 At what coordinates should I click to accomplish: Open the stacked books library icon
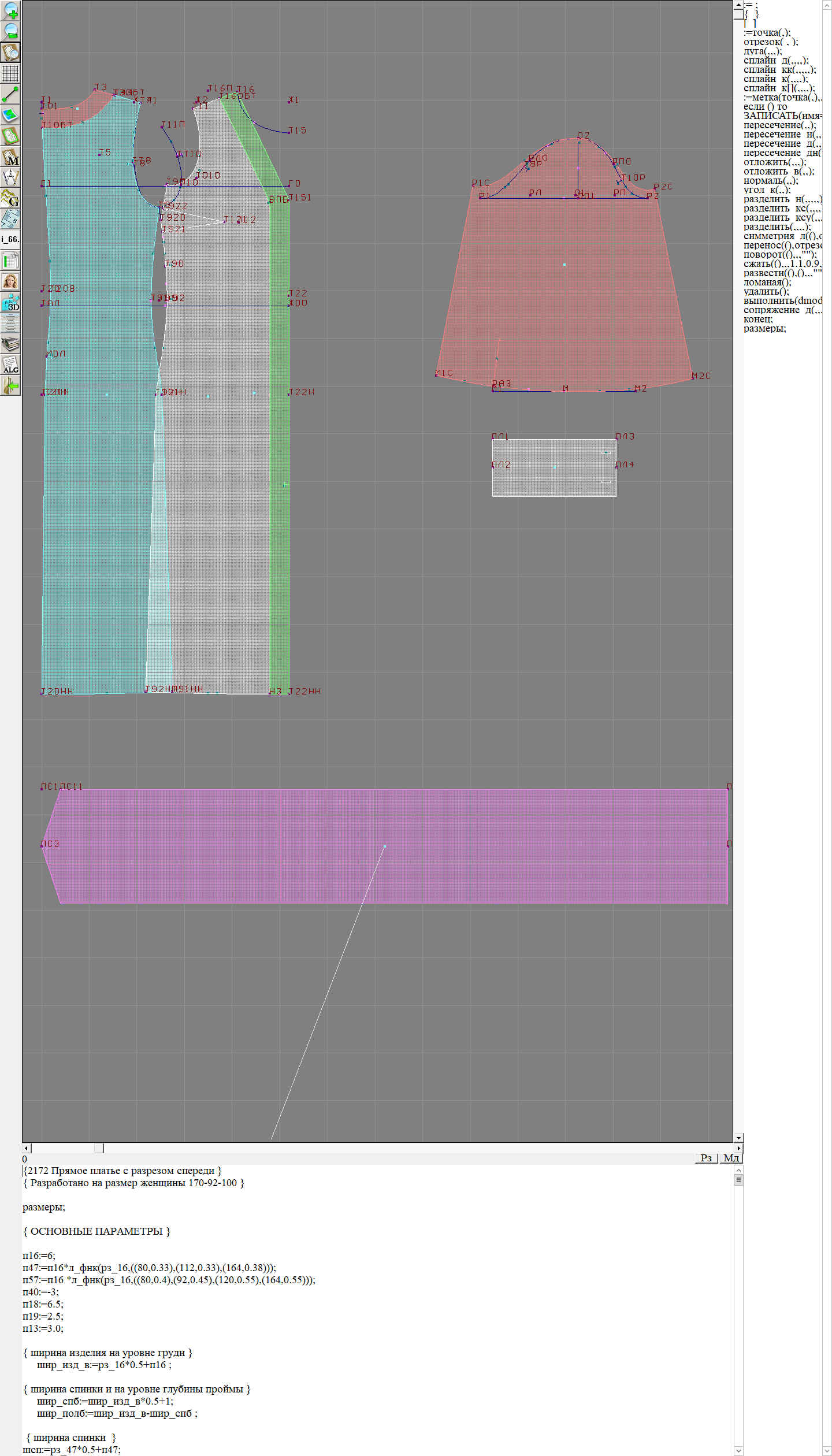(x=10, y=344)
